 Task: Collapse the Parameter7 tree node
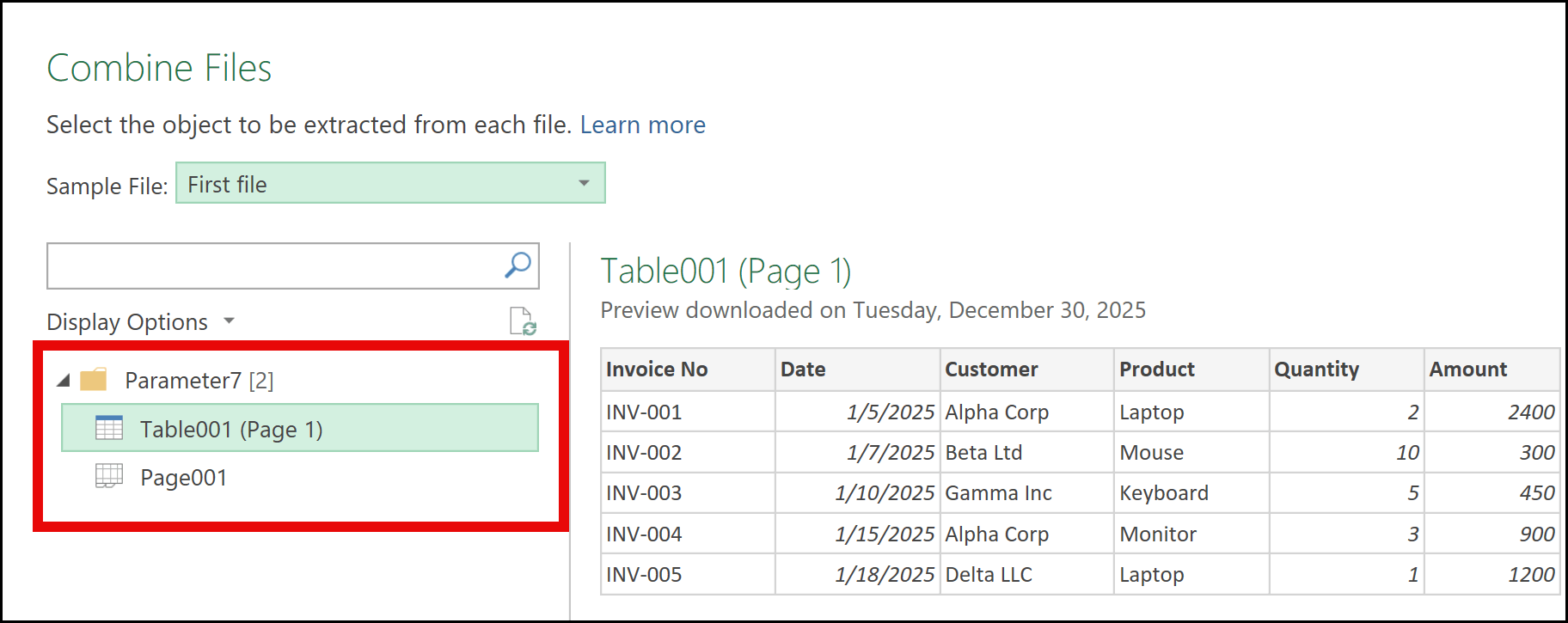click(x=64, y=380)
